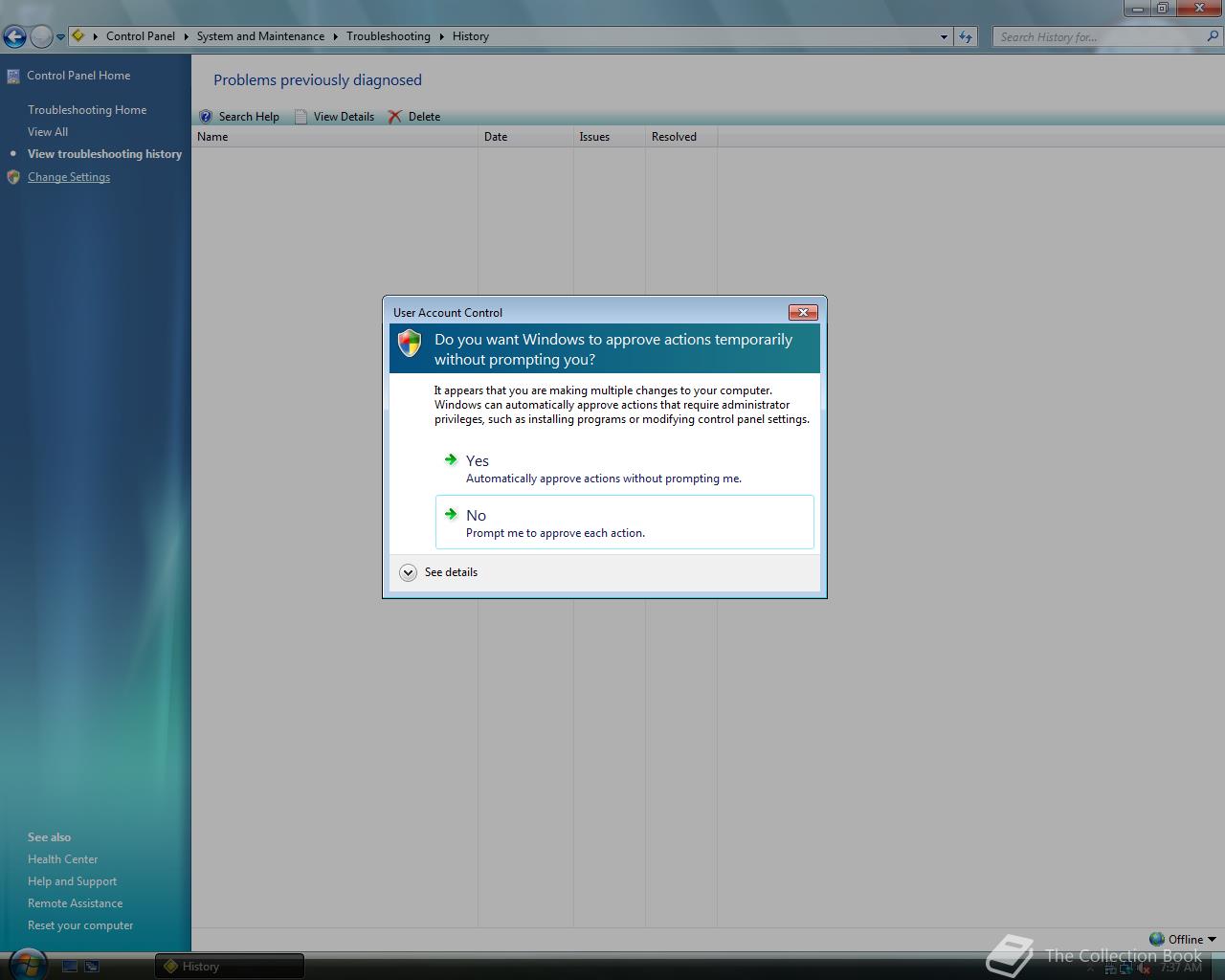Click the View Details document icon

(x=301, y=117)
